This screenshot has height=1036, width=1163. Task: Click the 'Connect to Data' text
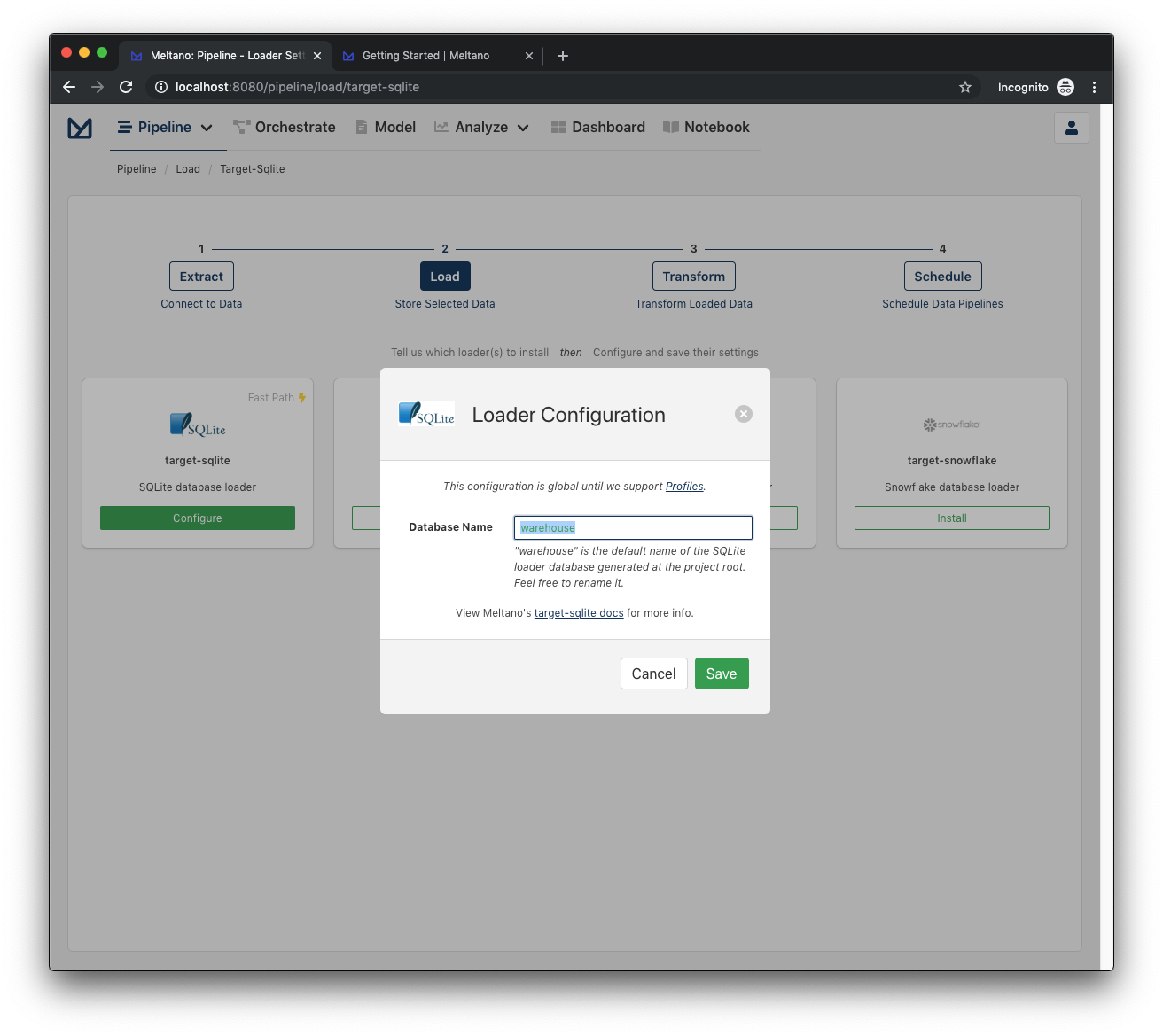201,304
